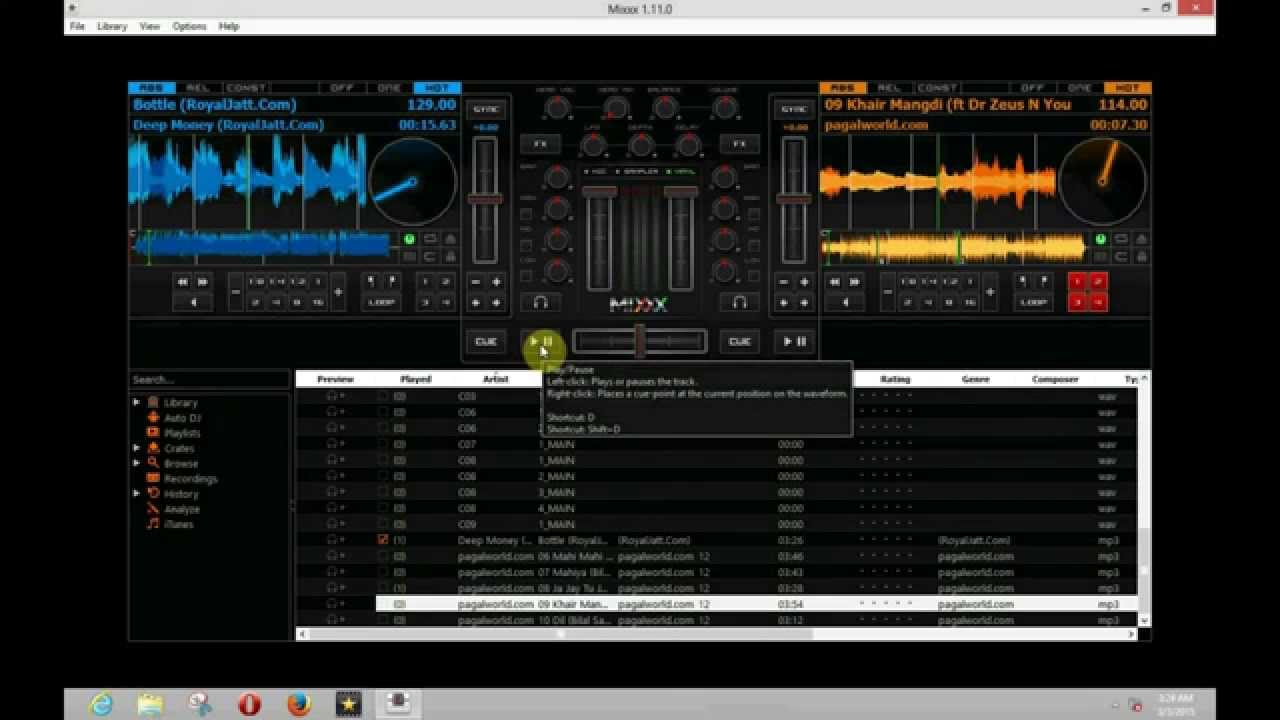The height and width of the screenshot is (720, 1280).
Task: Click left deck fast-forward button
Action: pyautogui.click(x=203, y=282)
